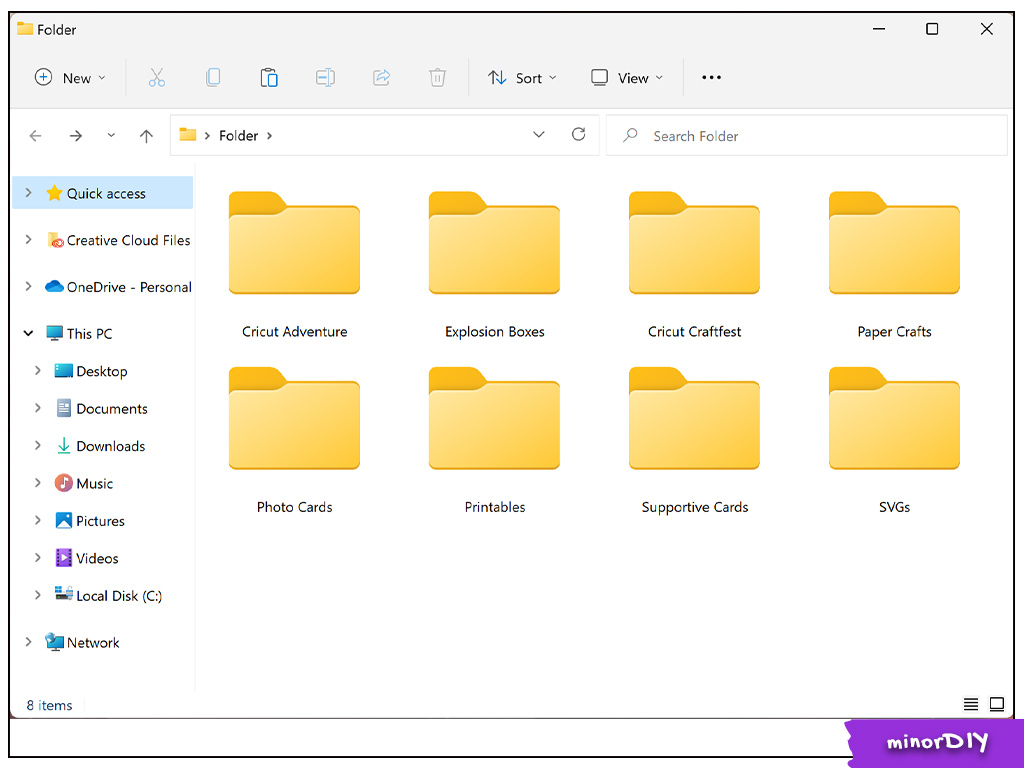This screenshot has width=1024, height=768.
Task: Click the Search Folder input field
Action: tap(807, 136)
